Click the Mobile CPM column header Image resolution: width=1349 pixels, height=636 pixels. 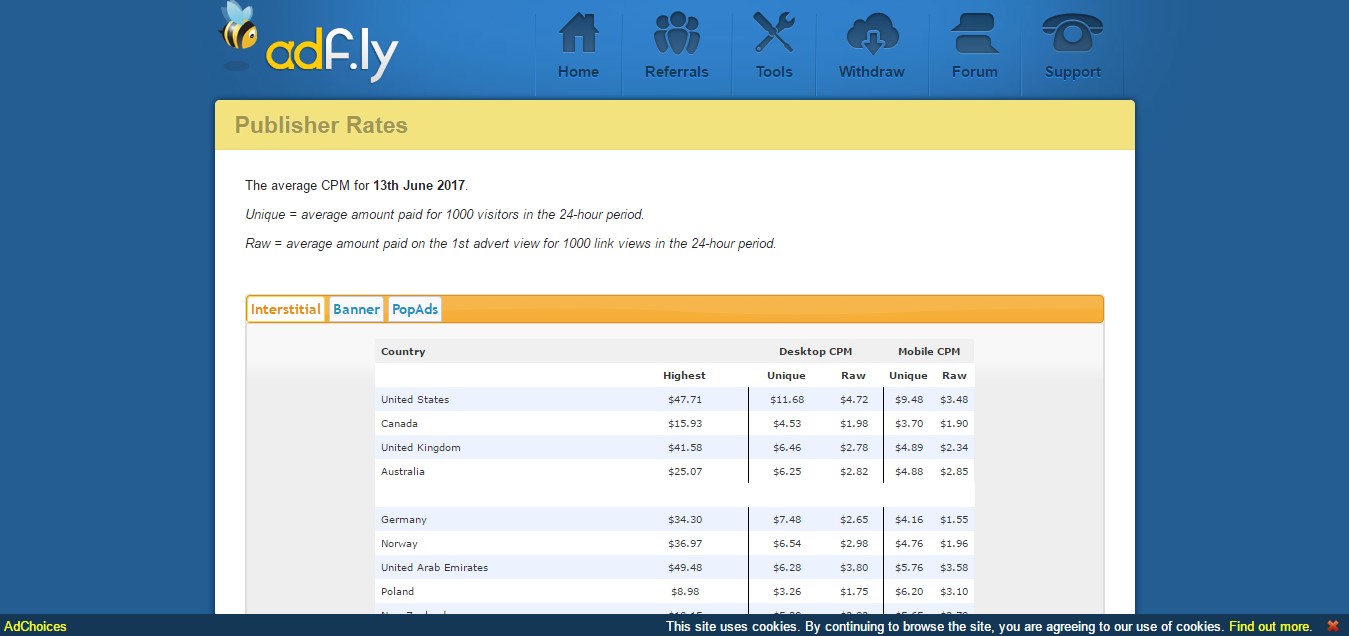click(x=928, y=351)
